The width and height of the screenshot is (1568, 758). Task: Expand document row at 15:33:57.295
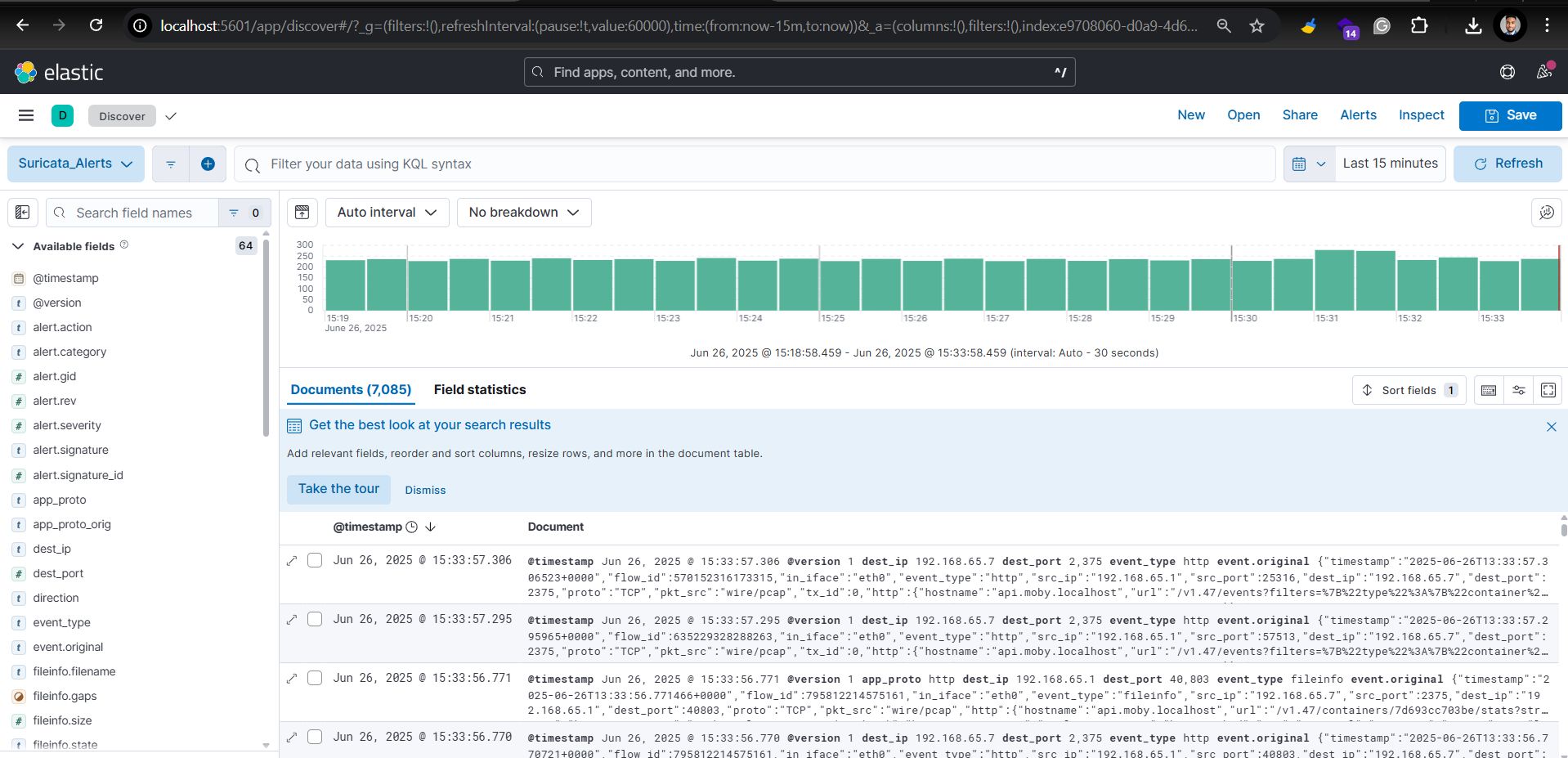292,620
